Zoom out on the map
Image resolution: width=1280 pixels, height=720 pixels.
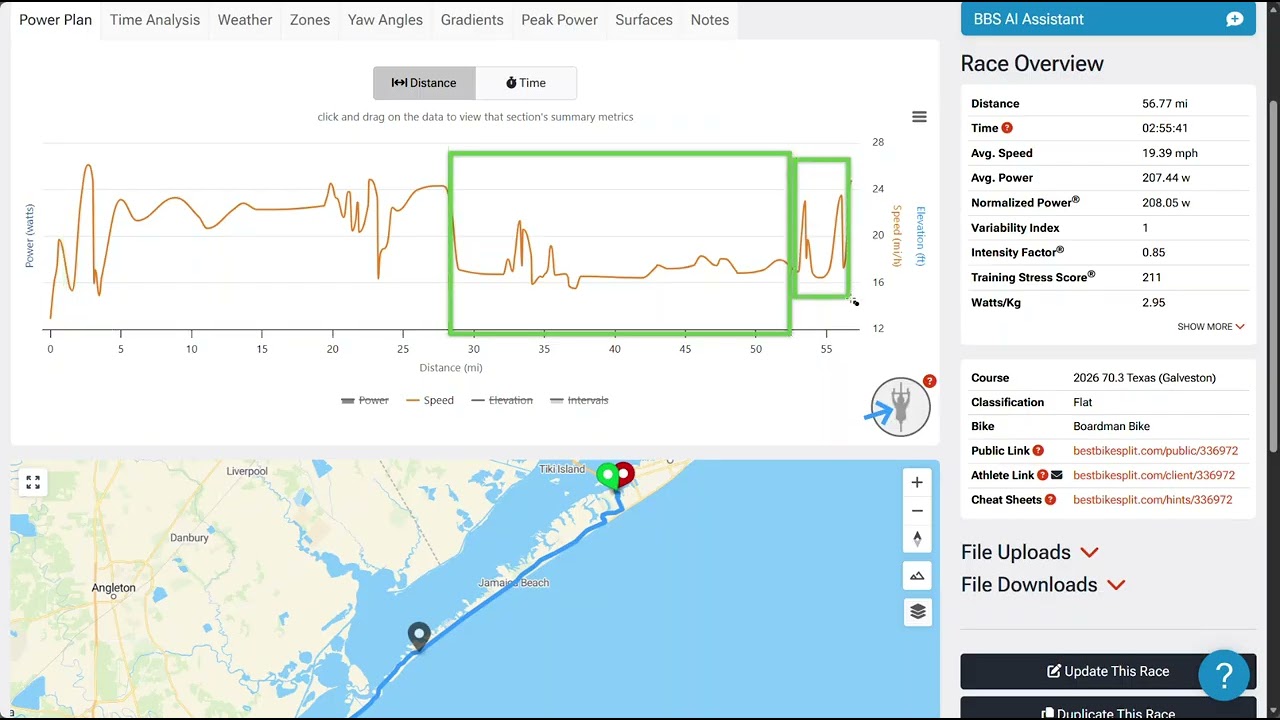[x=917, y=511]
